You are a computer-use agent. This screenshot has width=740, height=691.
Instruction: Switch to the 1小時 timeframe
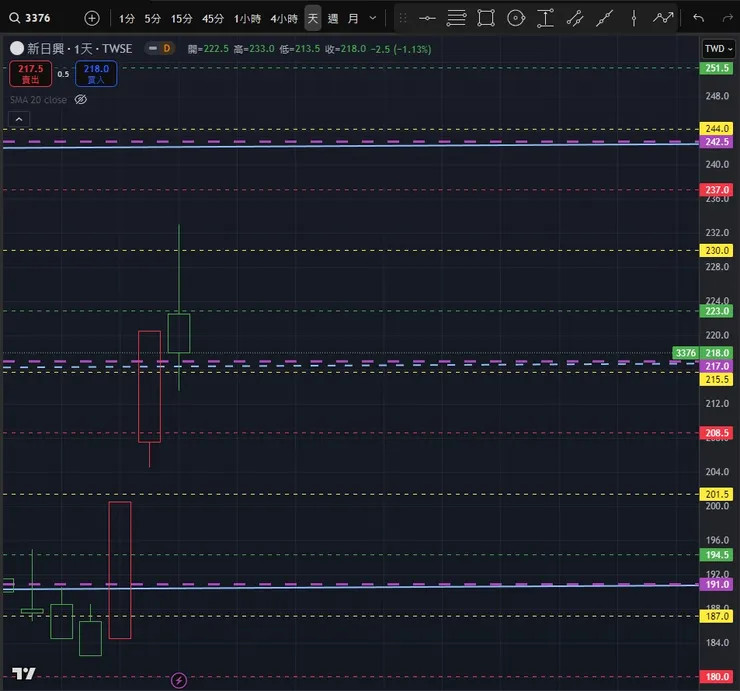click(247, 19)
